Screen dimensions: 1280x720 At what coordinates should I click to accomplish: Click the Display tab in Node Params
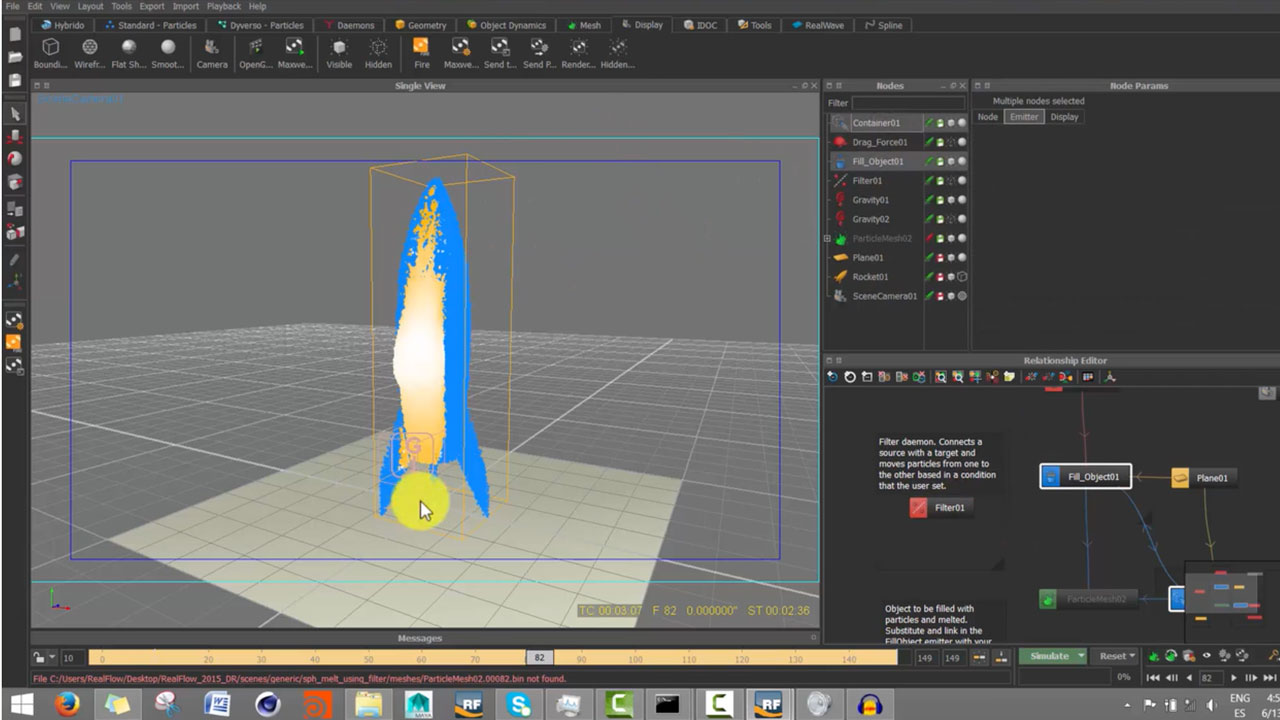click(1064, 117)
